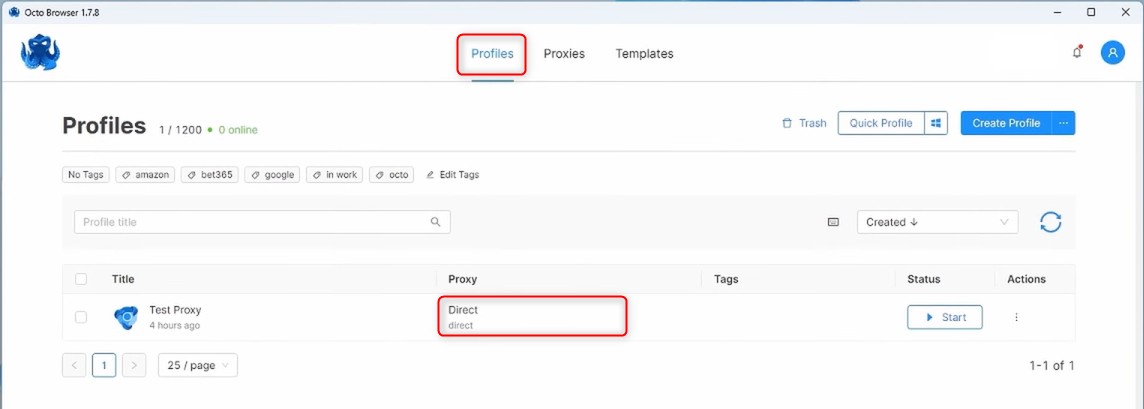Open the user account avatar menu

1113,52
